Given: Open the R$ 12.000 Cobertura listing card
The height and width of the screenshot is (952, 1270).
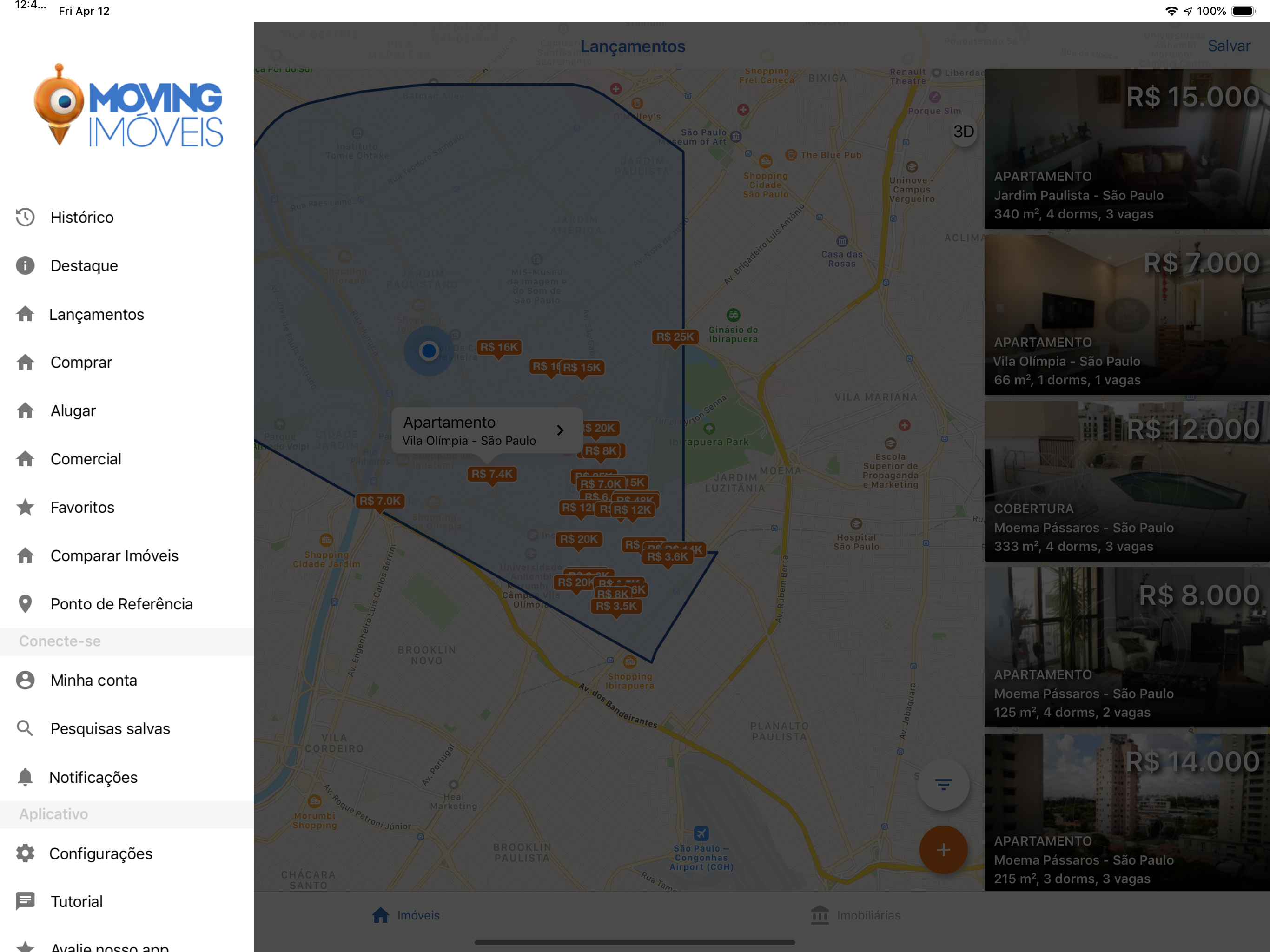Looking at the screenshot, I should 1126,481.
